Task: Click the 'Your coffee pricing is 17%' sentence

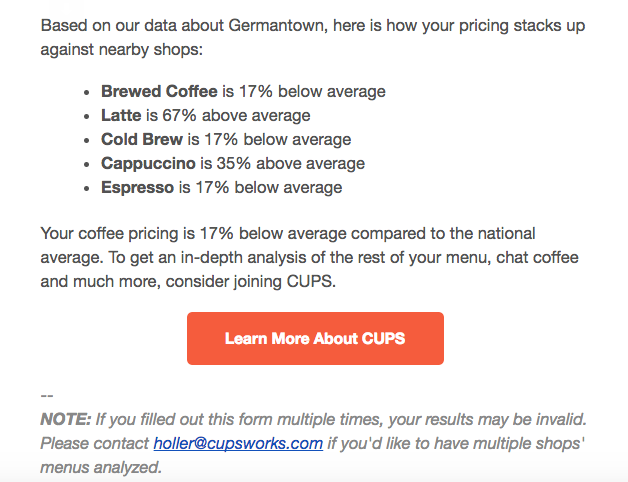Action: [137, 233]
